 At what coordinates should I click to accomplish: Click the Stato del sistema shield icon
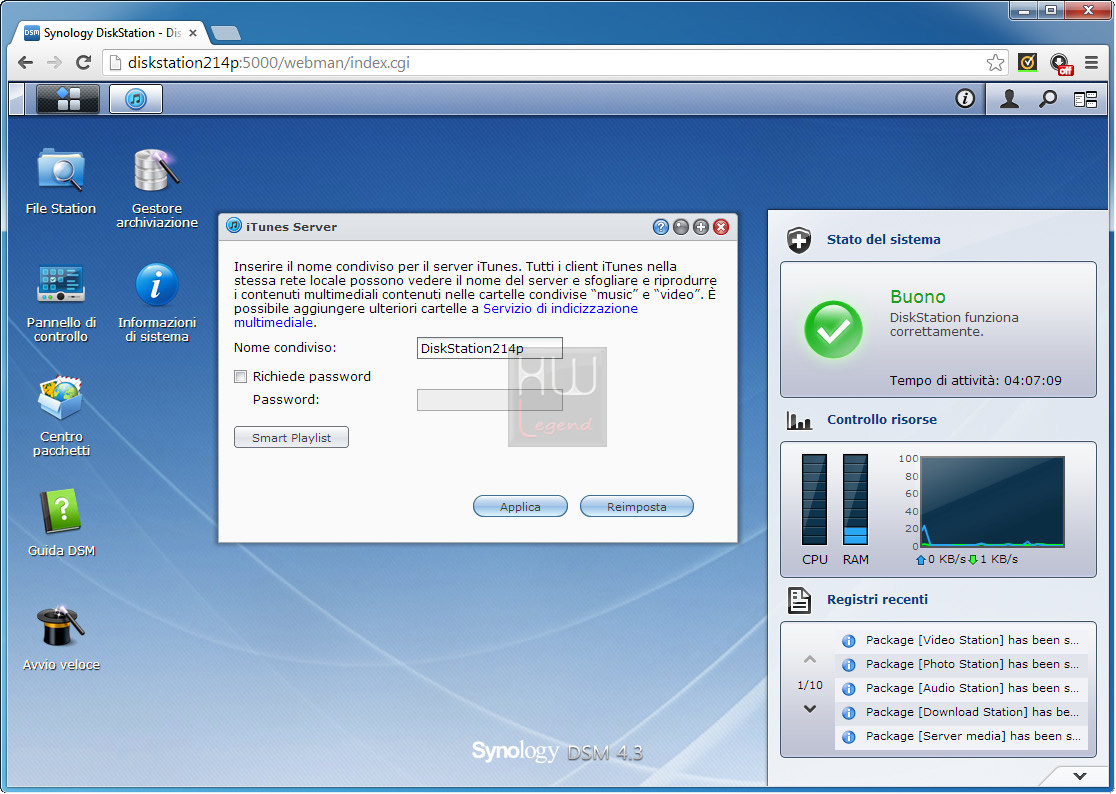(x=799, y=240)
